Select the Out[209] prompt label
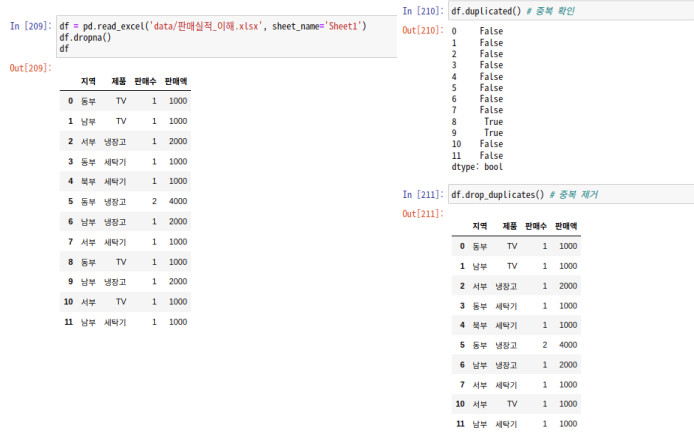The width and height of the screenshot is (694, 440). pyautogui.click(x=31, y=68)
